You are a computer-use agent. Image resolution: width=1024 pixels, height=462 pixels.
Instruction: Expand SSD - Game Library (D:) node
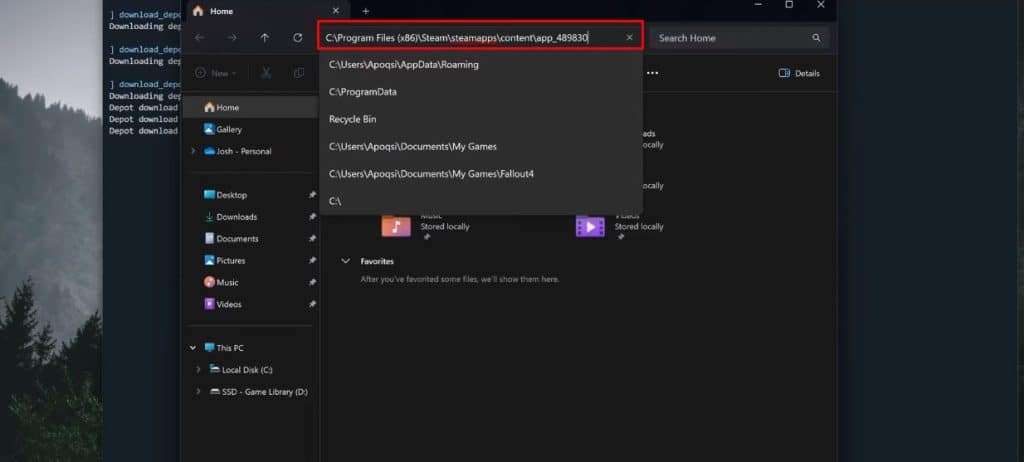click(x=198, y=392)
